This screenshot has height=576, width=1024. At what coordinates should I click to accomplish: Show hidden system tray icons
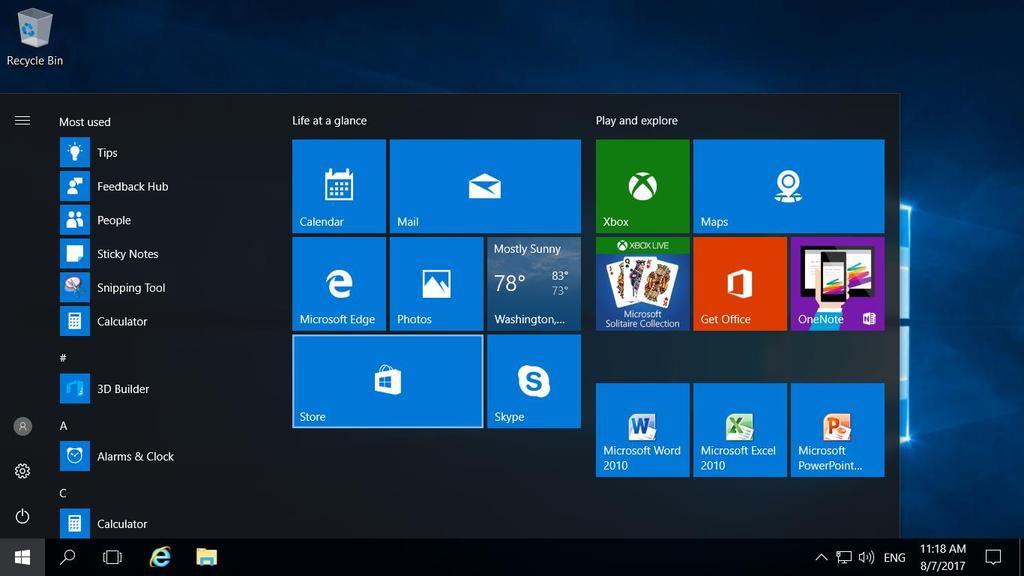pos(821,557)
